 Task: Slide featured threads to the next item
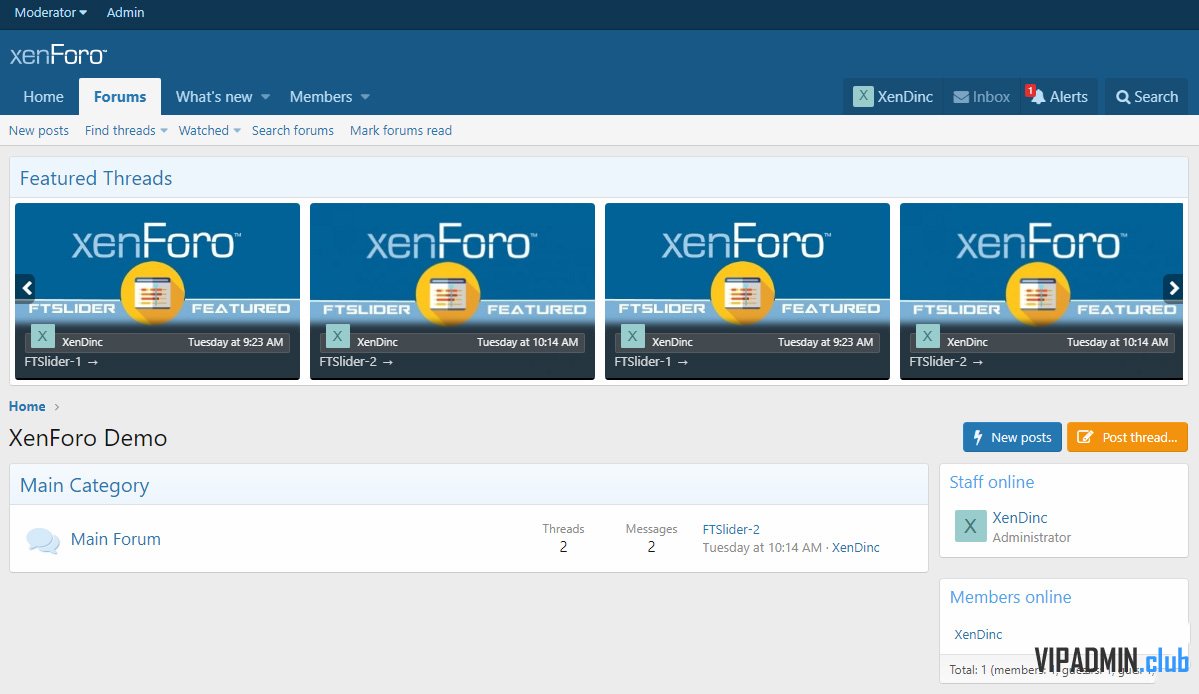pyautogui.click(x=1173, y=288)
